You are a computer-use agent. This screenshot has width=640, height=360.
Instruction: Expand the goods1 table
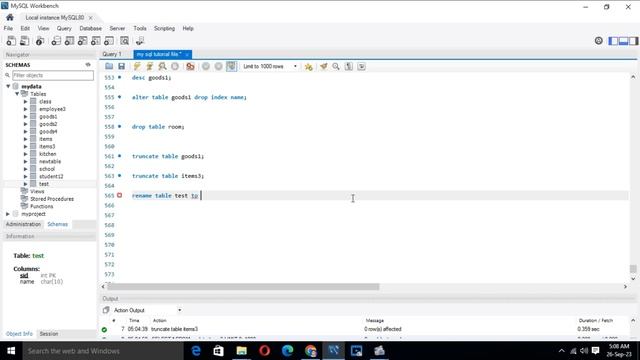pos(25,116)
